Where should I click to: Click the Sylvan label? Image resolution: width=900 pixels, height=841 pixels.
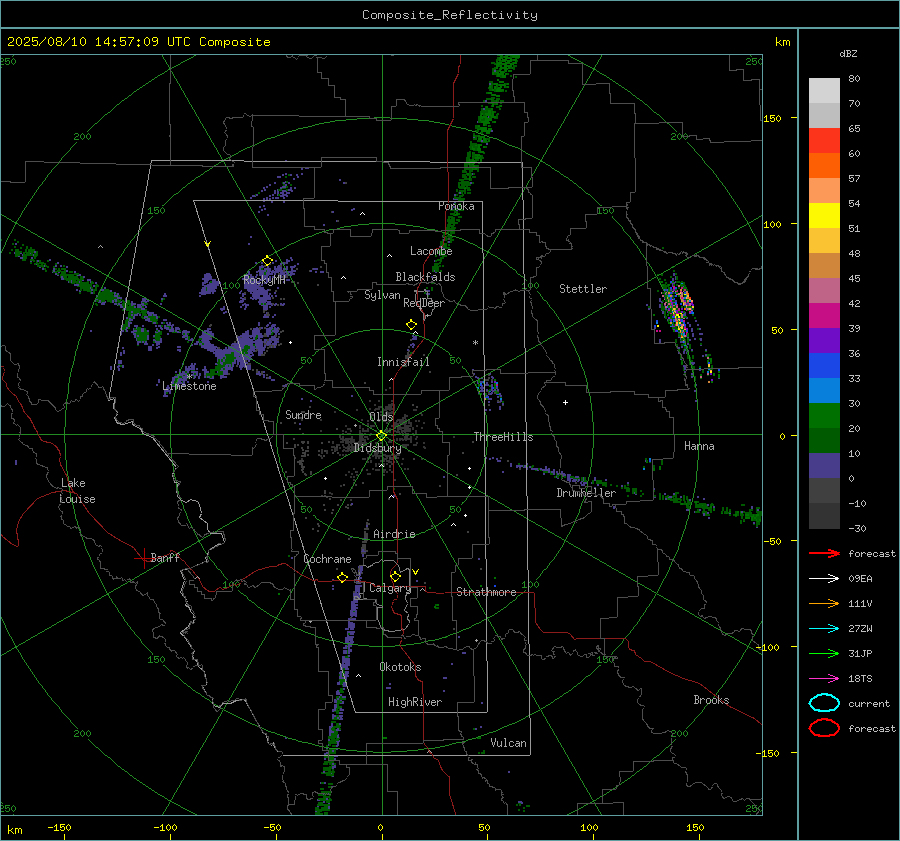click(382, 295)
